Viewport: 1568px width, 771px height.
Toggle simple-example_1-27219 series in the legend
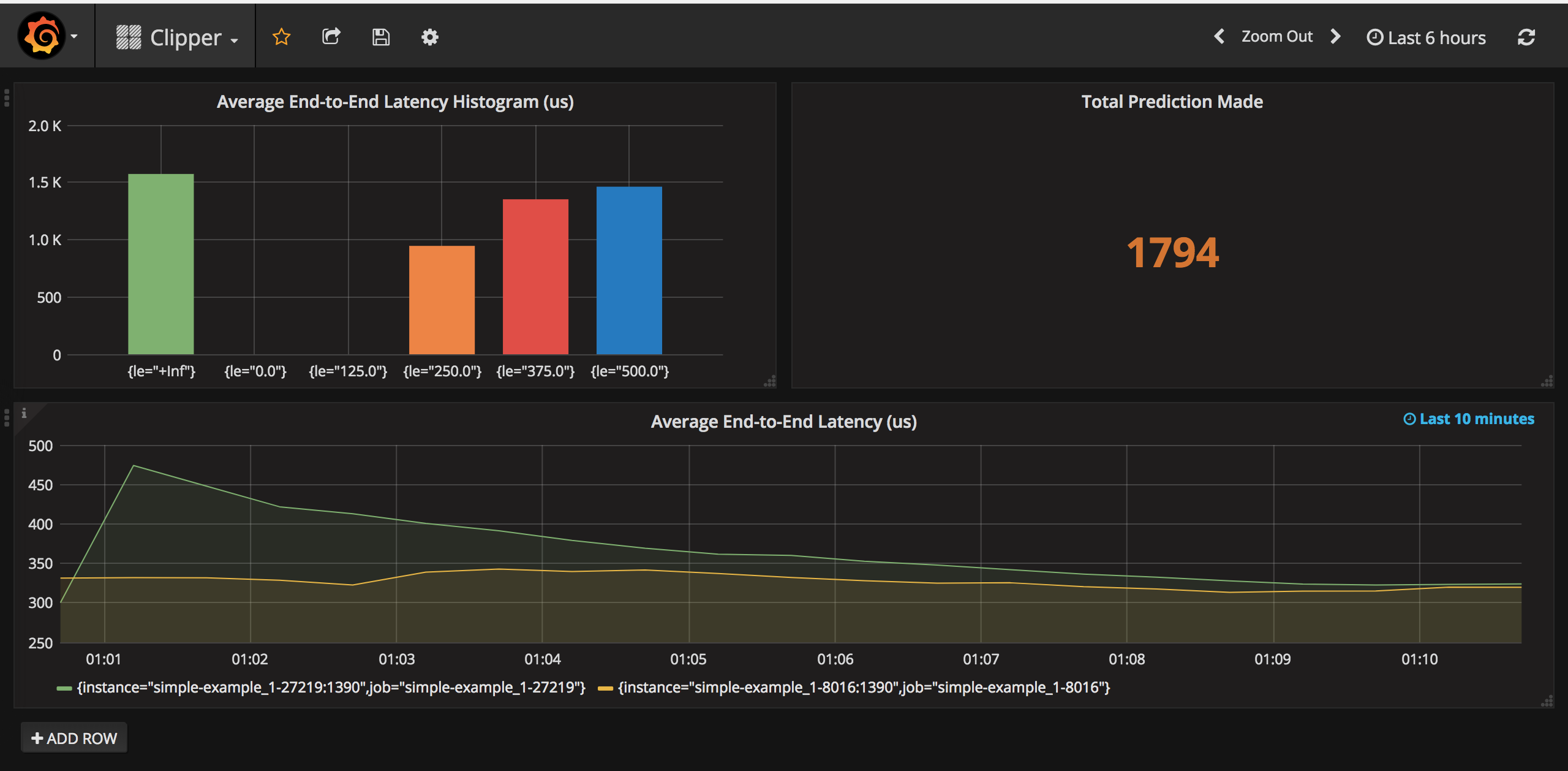coord(331,688)
